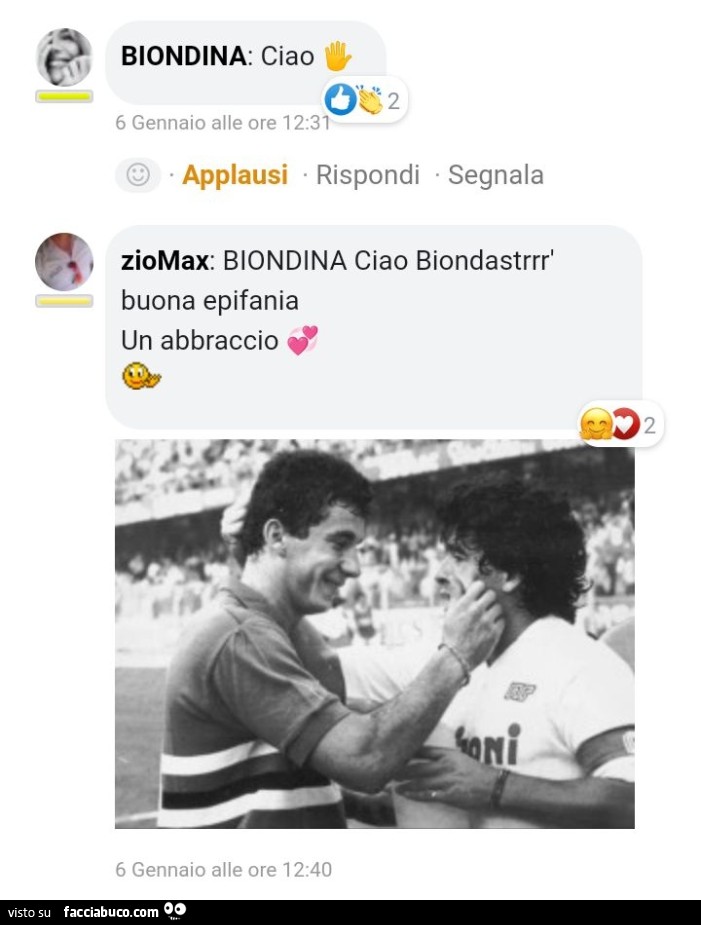Click Segnala to report the comment

click(x=496, y=175)
